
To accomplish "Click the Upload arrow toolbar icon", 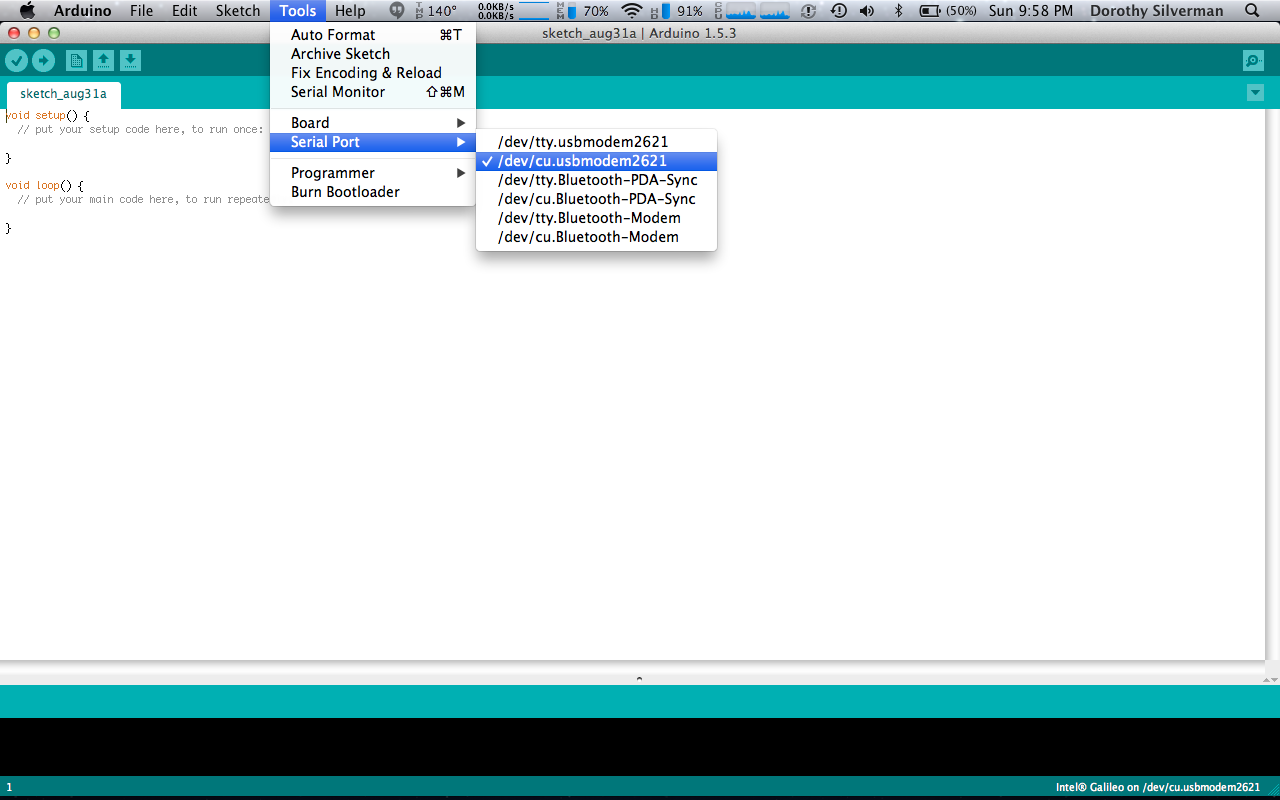I will [43, 61].
